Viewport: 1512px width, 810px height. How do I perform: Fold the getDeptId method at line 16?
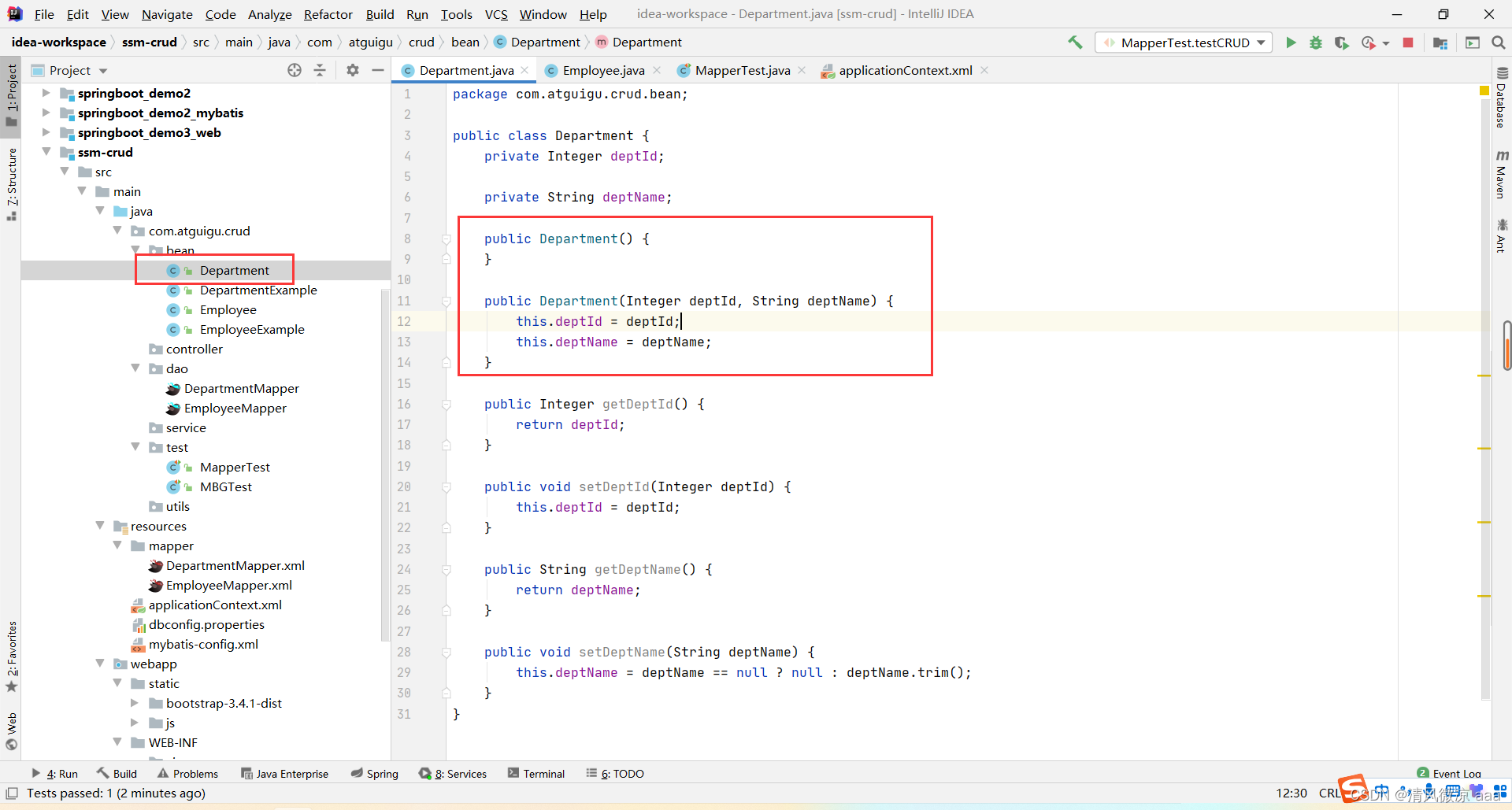point(447,404)
